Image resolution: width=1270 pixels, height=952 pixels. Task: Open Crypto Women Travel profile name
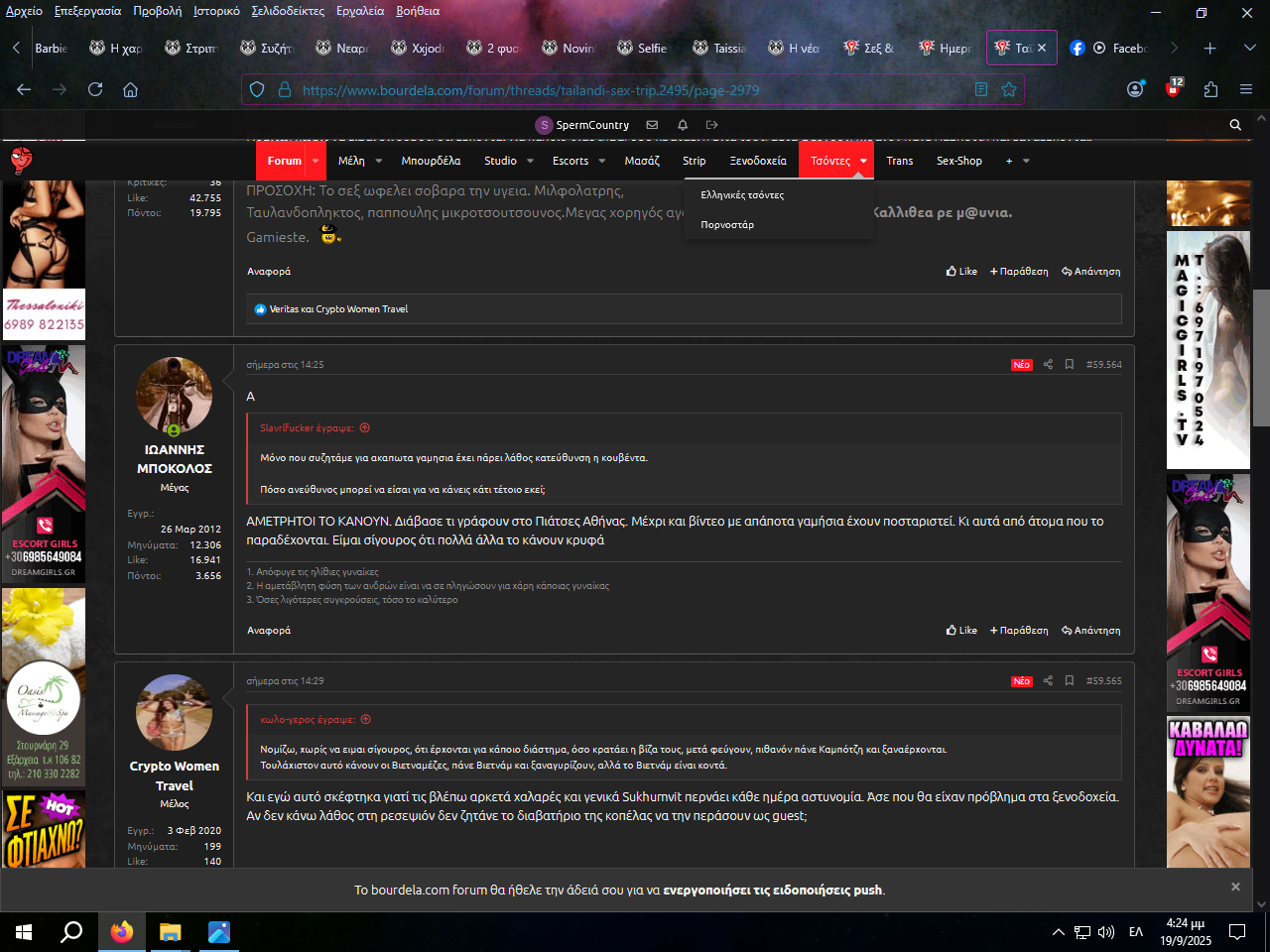(x=174, y=775)
